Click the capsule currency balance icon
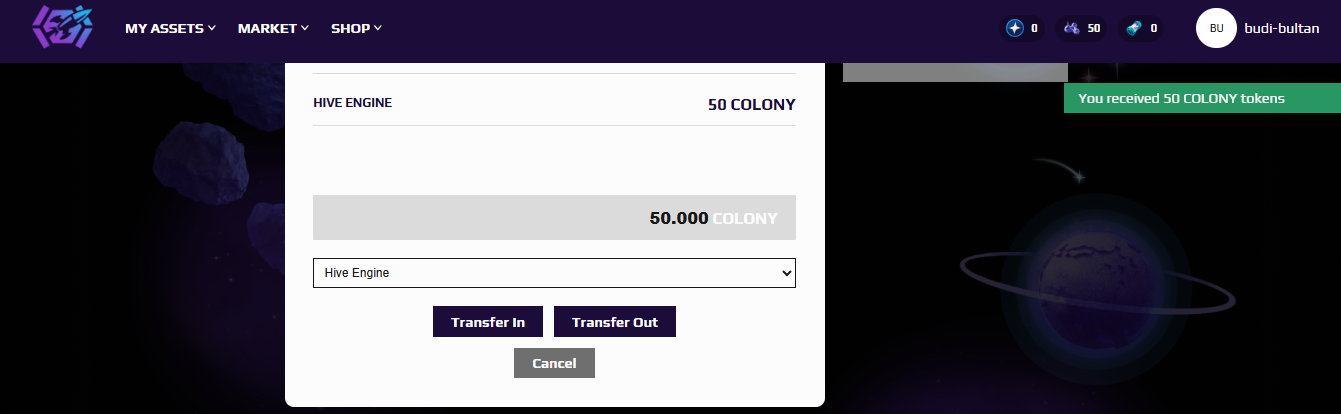The height and width of the screenshot is (414, 1341). coord(1133,28)
